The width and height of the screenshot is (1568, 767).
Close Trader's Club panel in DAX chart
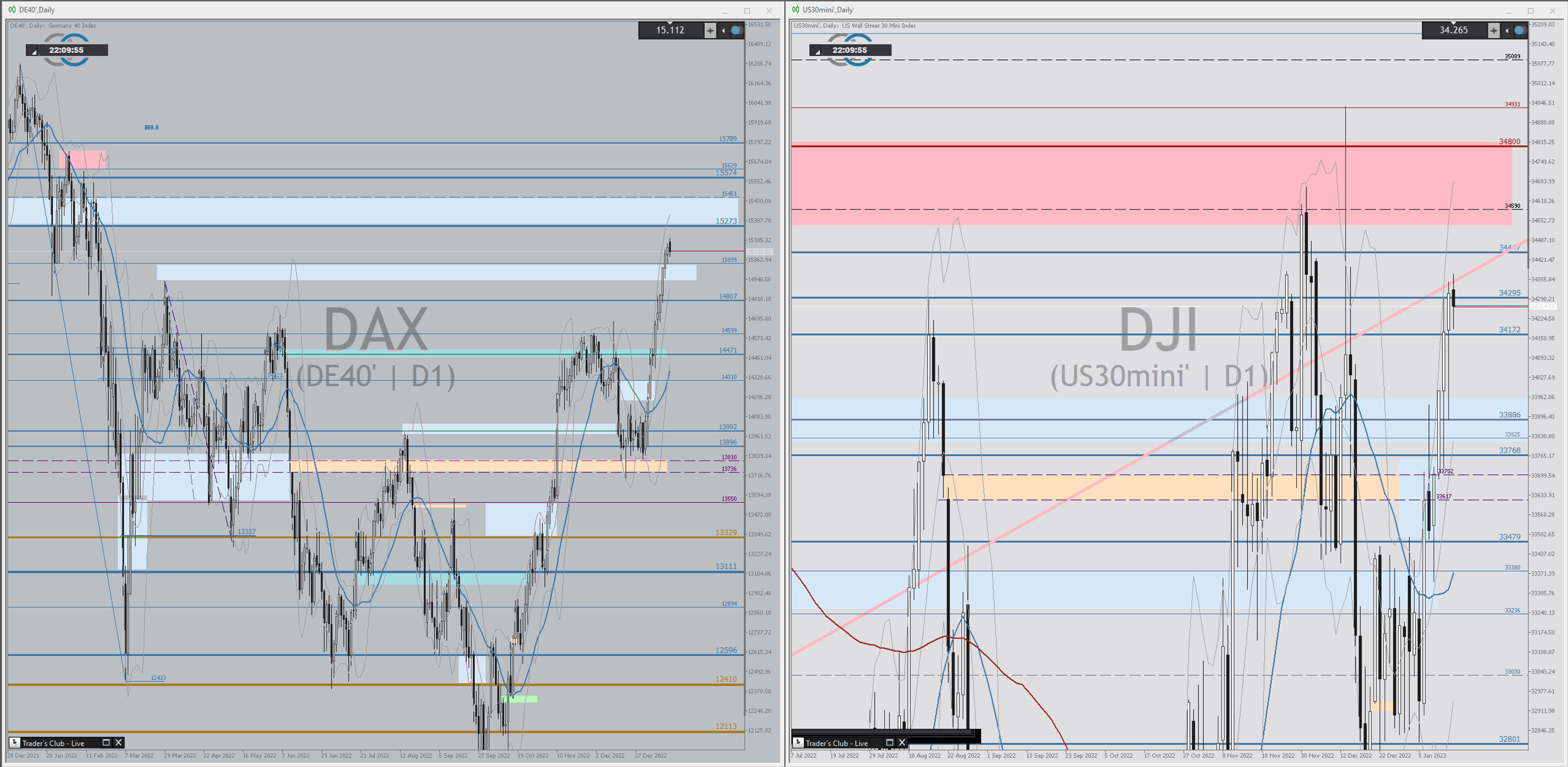[119, 743]
